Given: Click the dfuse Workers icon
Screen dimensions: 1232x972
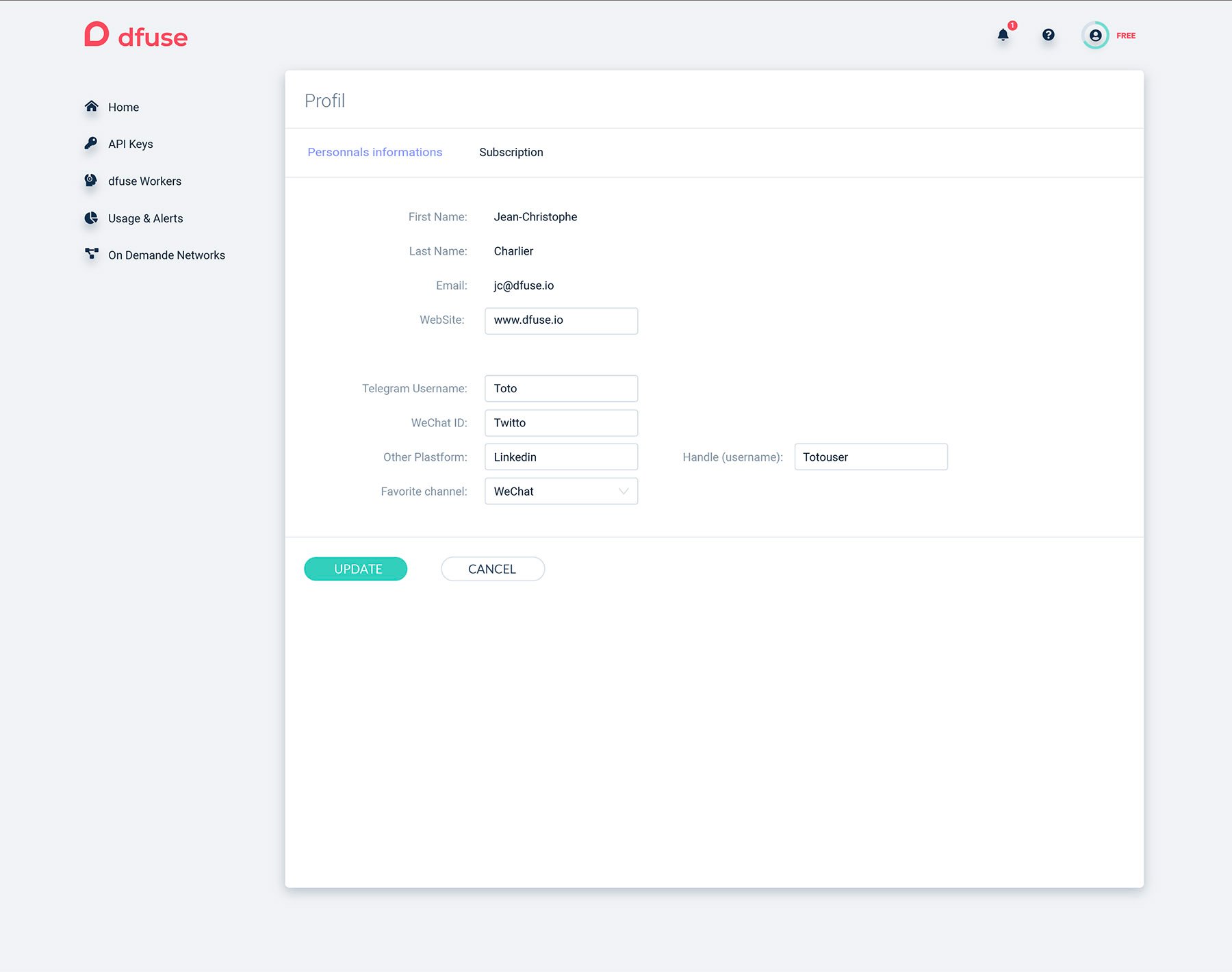Looking at the screenshot, I should point(90,180).
